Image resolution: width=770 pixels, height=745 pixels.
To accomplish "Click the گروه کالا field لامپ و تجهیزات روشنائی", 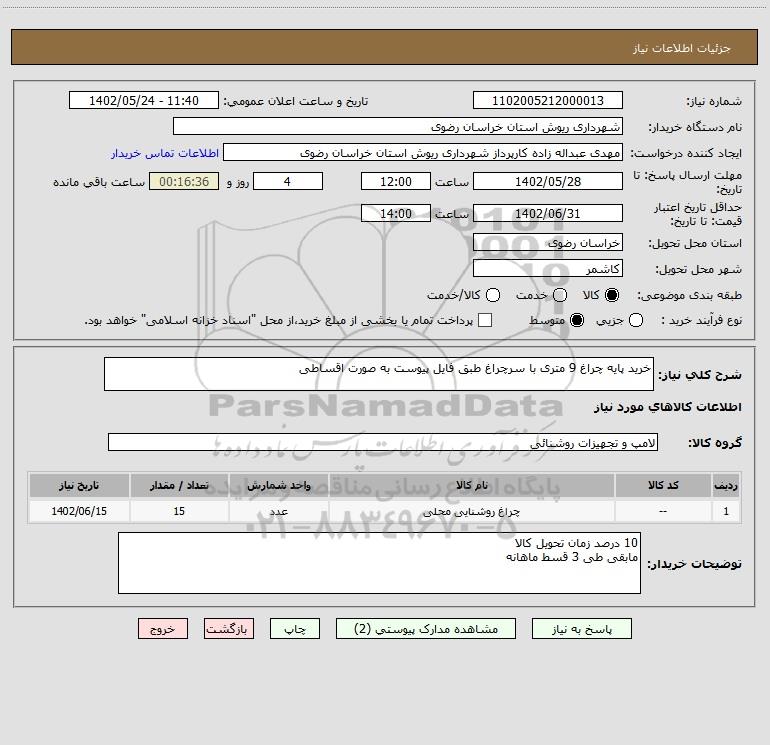I will pos(383,442).
